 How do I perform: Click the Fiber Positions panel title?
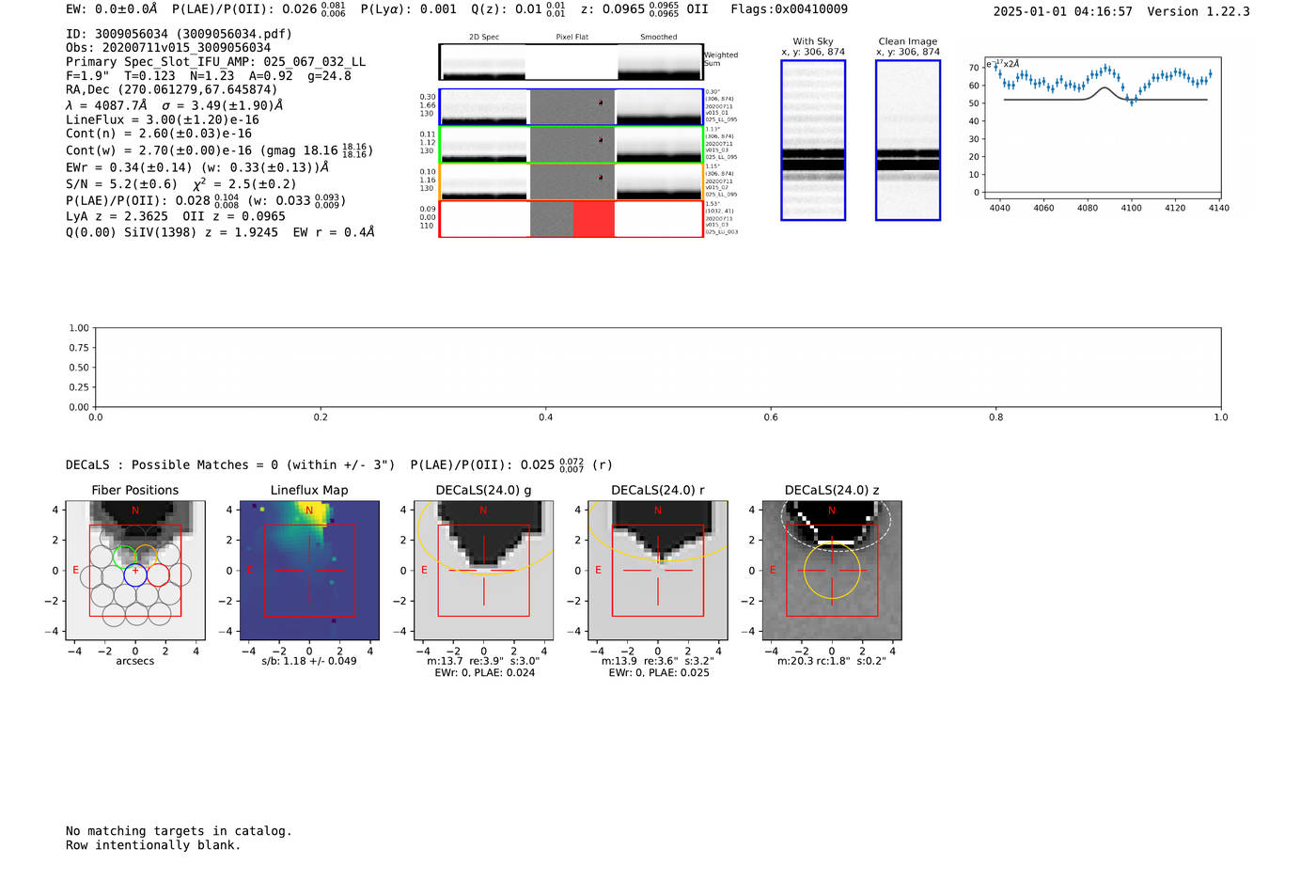pyautogui.click(x=135, y=491)
